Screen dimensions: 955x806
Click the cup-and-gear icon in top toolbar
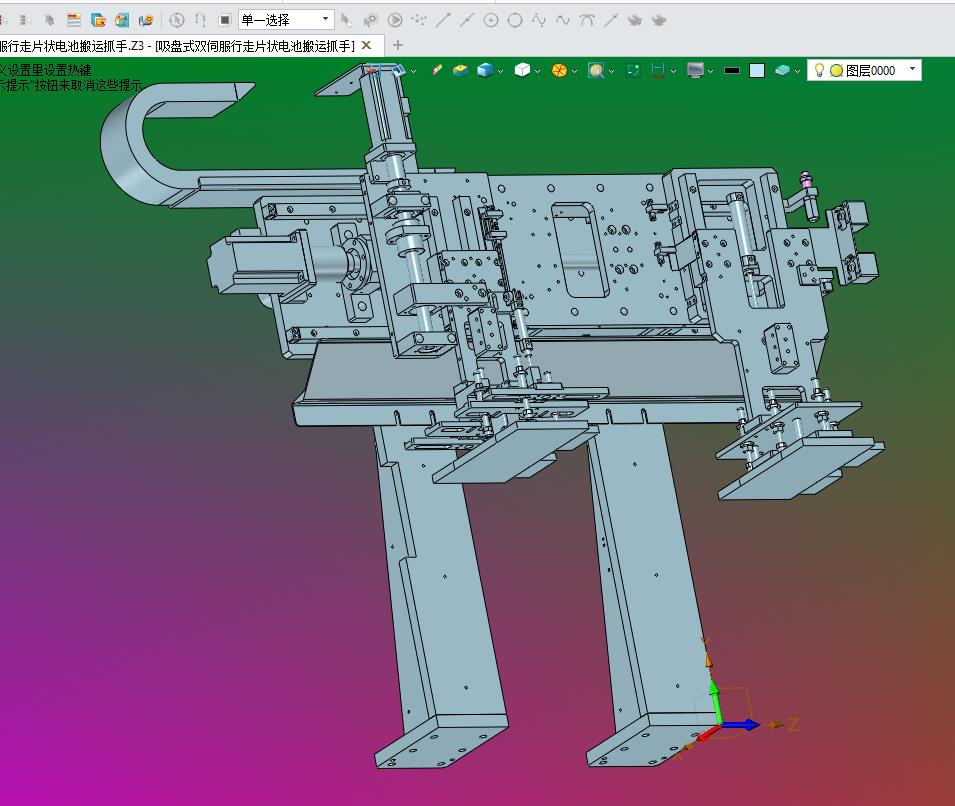pos(146,20)
